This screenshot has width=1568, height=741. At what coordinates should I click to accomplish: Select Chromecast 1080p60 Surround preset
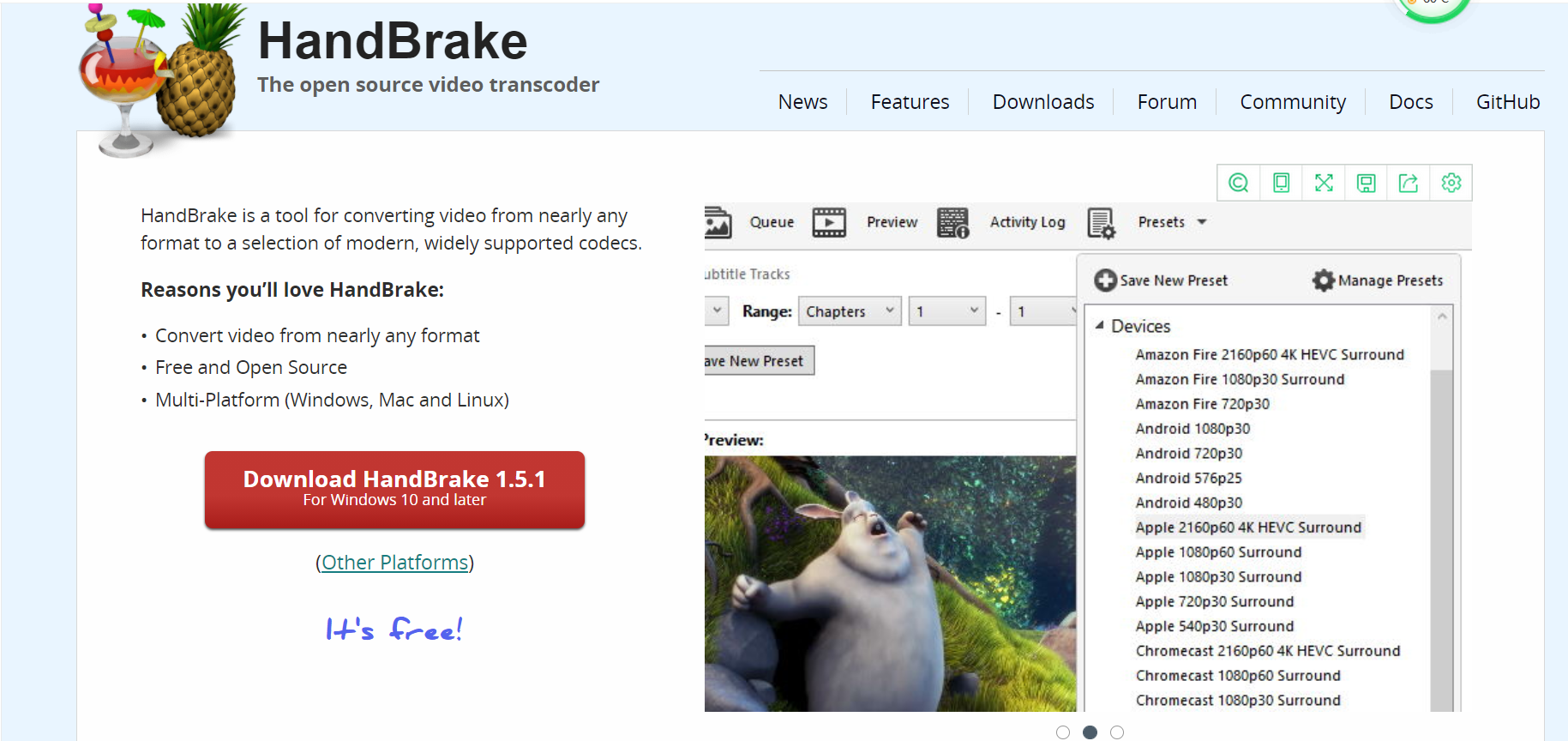pos(1238,676)
